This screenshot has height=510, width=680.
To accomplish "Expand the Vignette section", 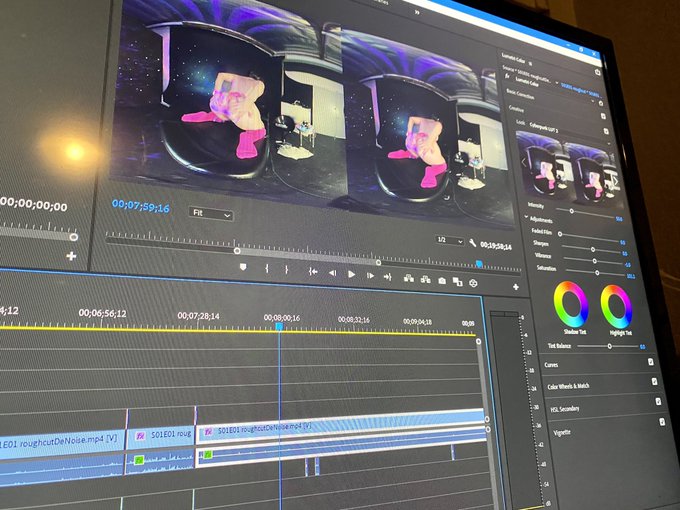I will pos(562,432).
